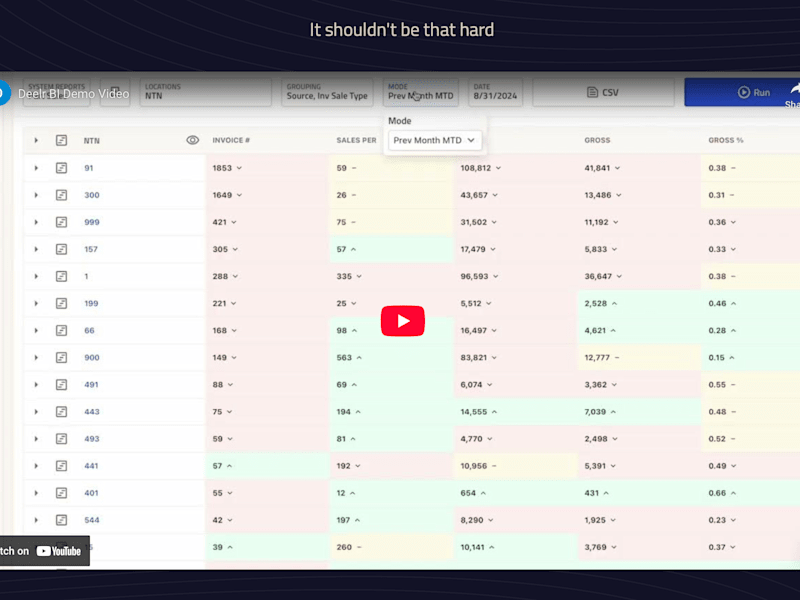Open the Locations NTN filter
800x600 pixels.
[x=205, y=92]
